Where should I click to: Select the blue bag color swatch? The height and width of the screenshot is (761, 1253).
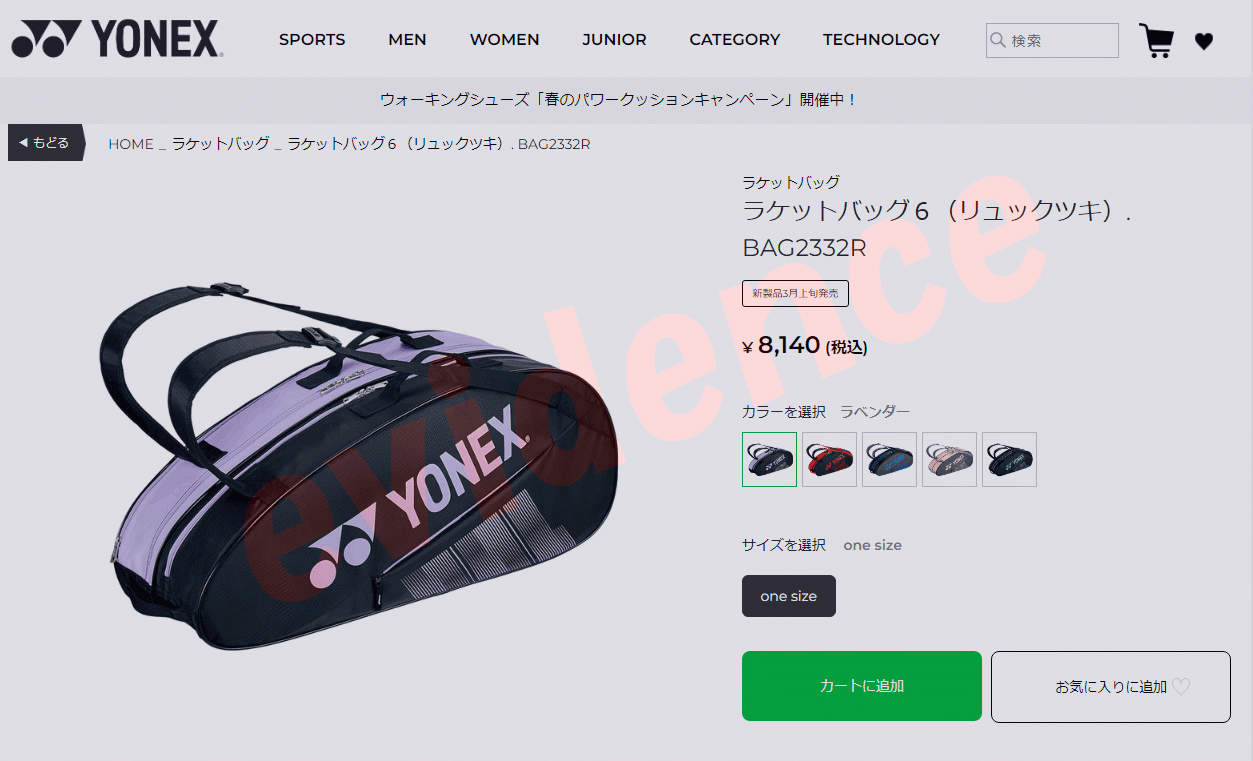click(x=889, y=459)
